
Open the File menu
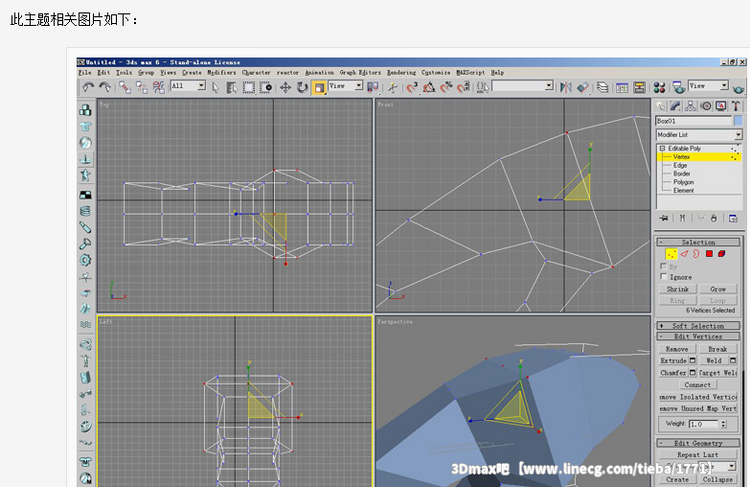(85, 73)
